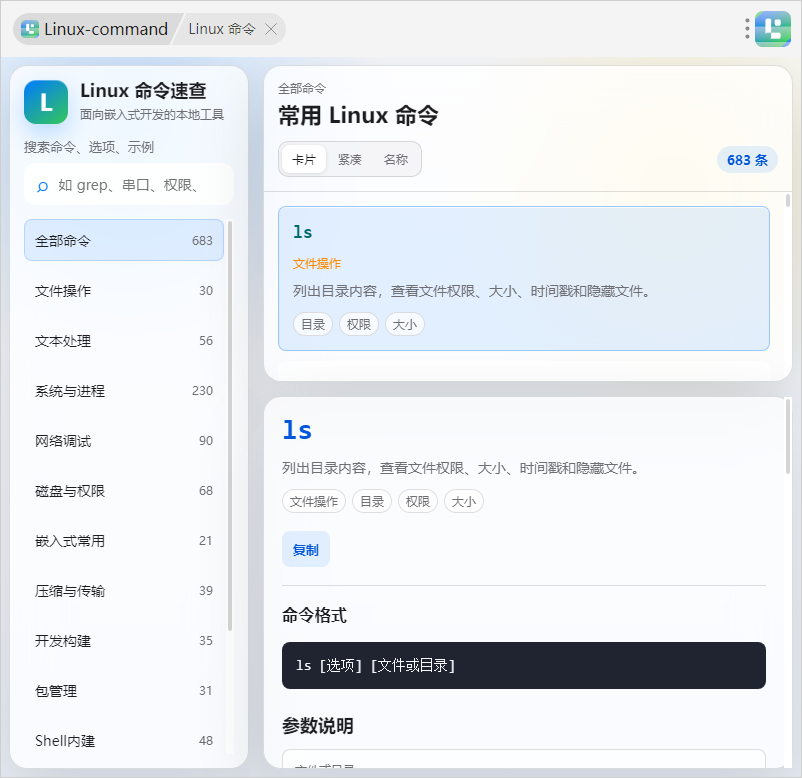Image resolution: width=802 pixels, height=778 pixels.
Task: Select the 文本处理 category
Action: click(124, 341)
